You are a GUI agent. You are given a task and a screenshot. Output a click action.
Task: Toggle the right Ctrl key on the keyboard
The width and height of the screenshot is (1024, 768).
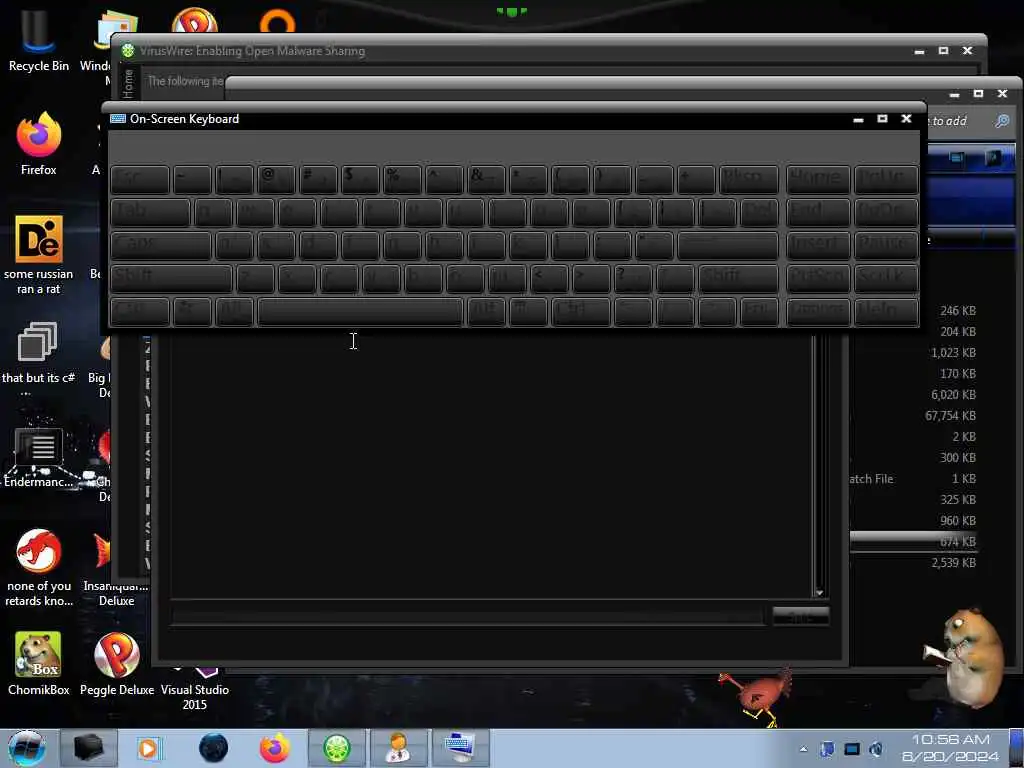click(x=581, y=312)
